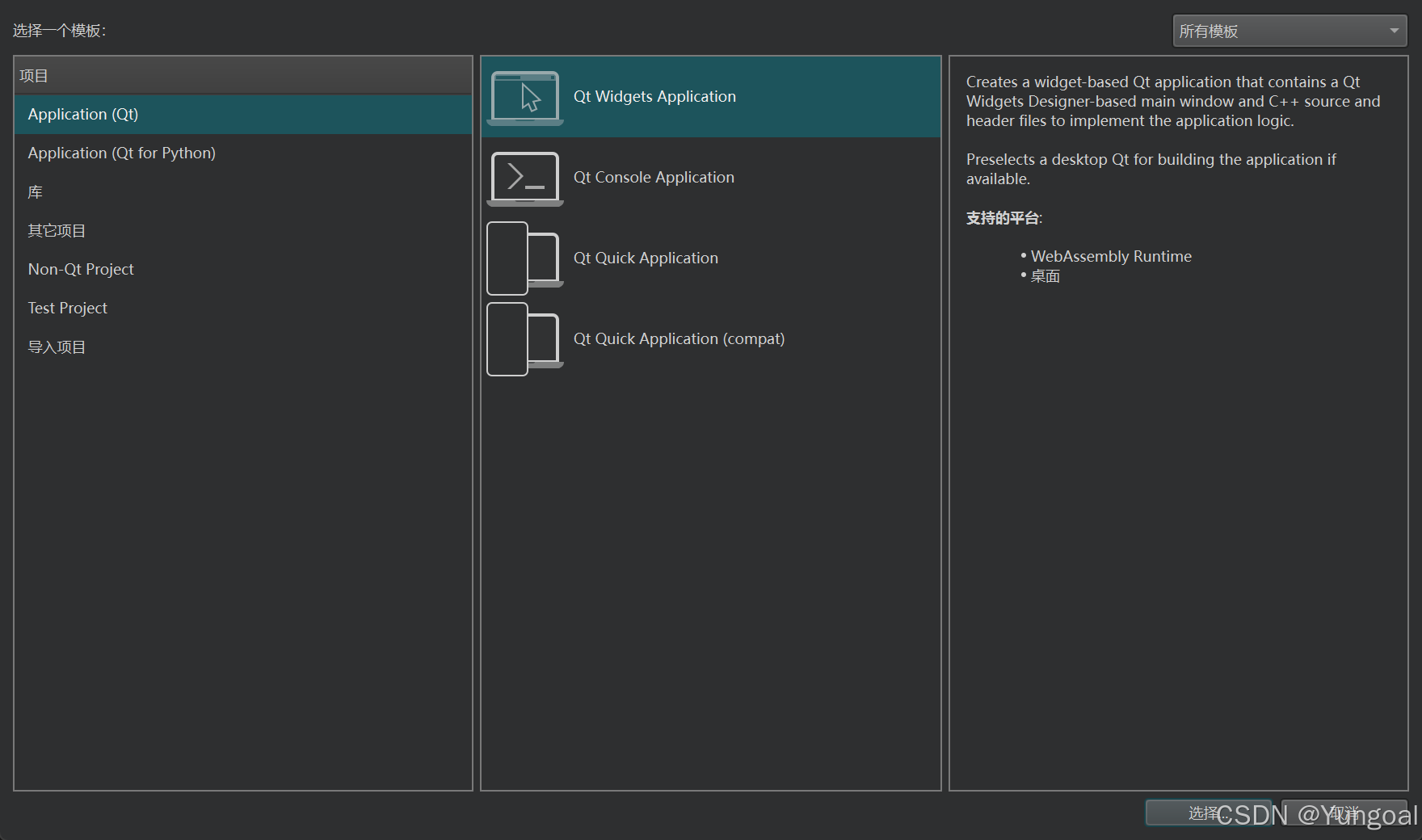Click the 支持的平台 heading
This screenshot has height=840, width=1422.
[1004, 218]
